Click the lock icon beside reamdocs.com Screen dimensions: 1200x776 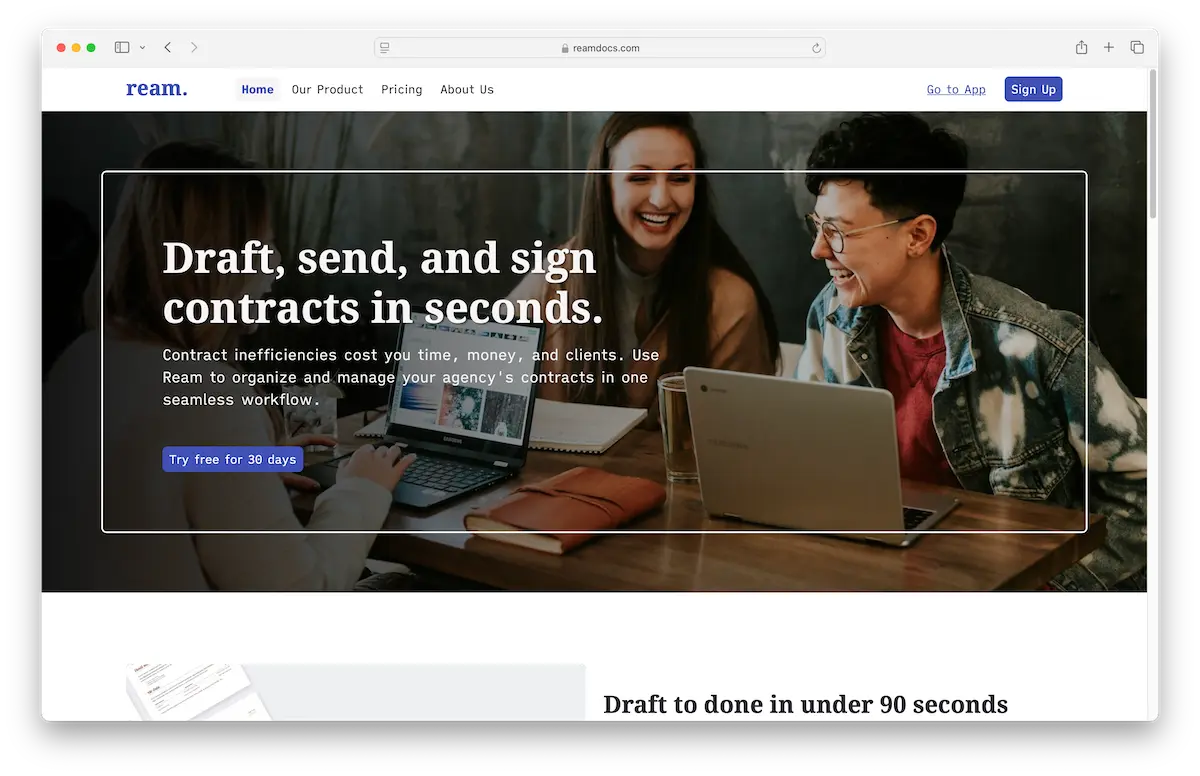(x=565, y=48)
